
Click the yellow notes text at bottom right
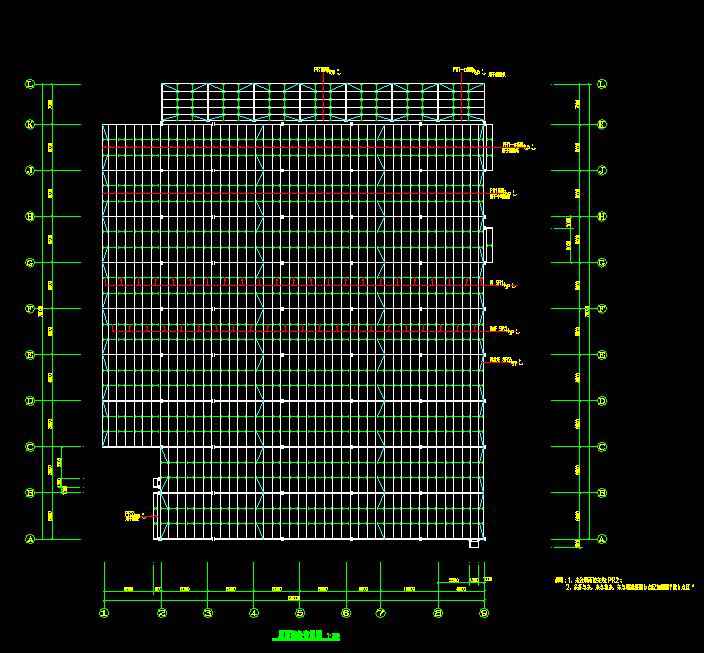pyautogui.click(x=622, y=584)
